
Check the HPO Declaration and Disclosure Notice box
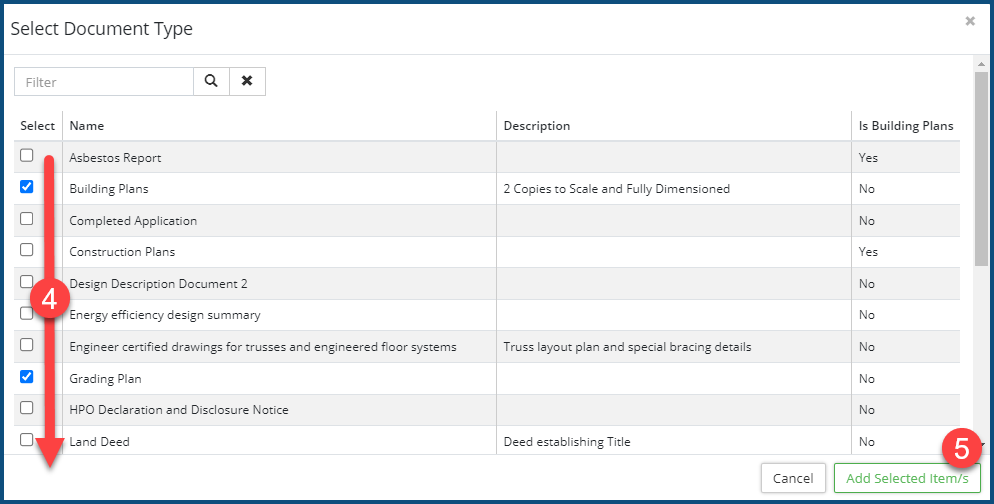[27, 408]
